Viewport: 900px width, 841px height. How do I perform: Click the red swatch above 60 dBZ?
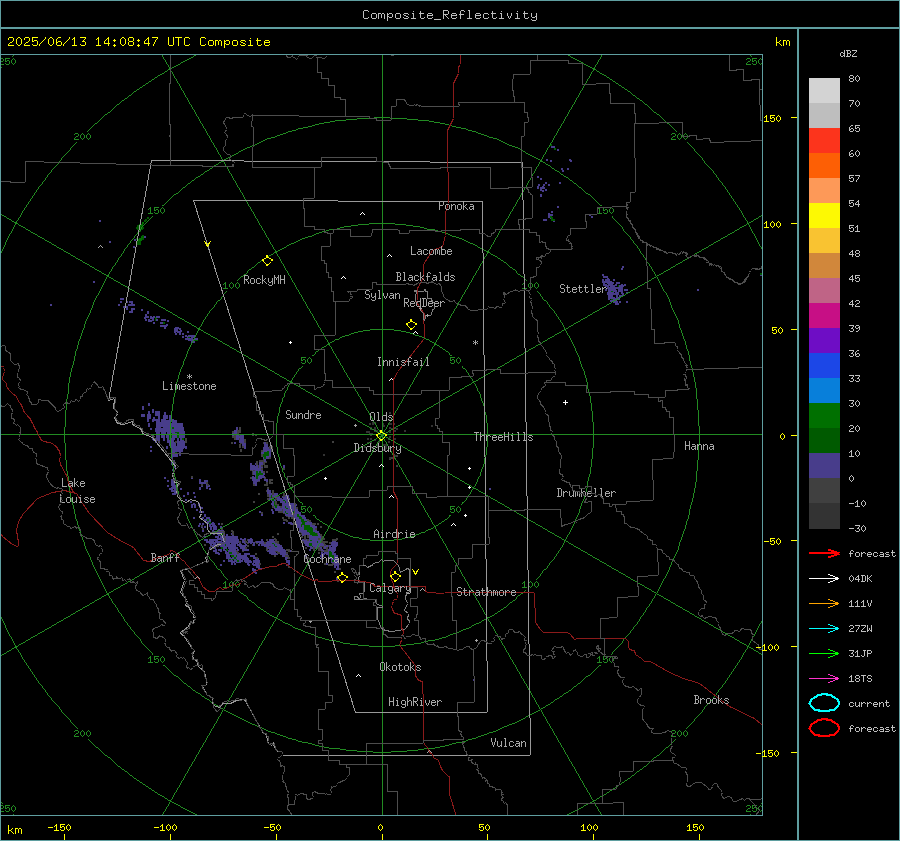[x=824, y=140]
